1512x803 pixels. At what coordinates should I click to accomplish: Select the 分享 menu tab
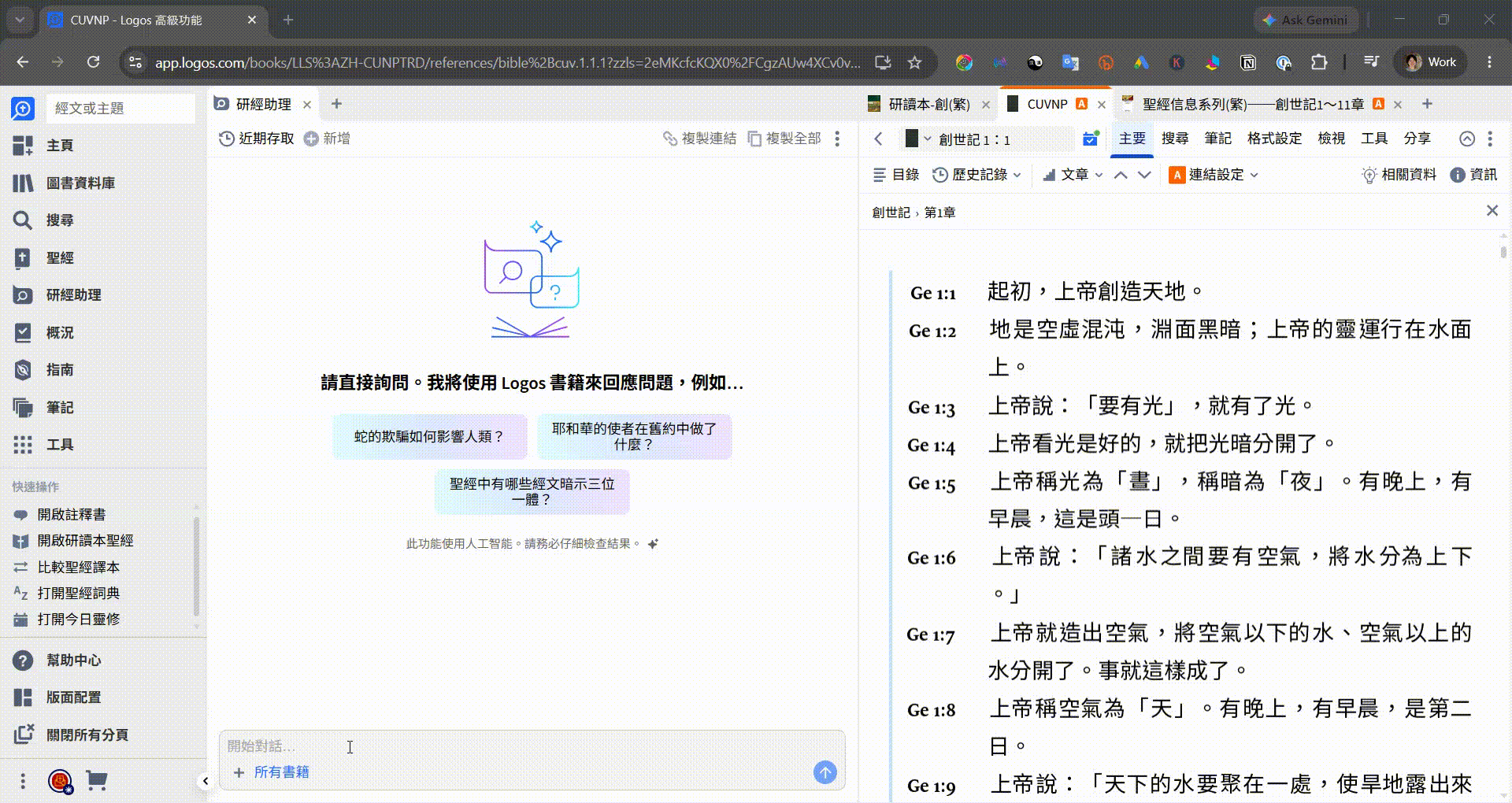(x=1417, y=139)
